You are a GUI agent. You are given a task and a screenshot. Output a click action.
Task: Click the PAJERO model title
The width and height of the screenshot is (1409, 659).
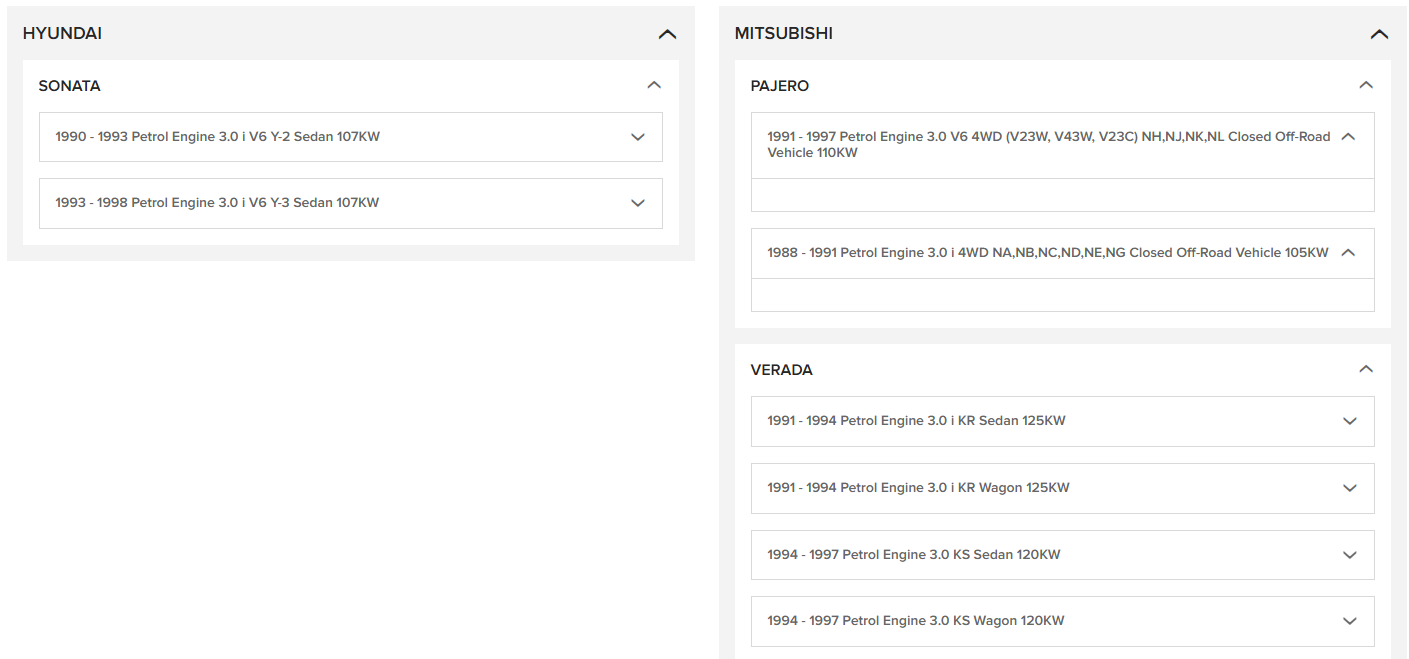click(779, 86)
